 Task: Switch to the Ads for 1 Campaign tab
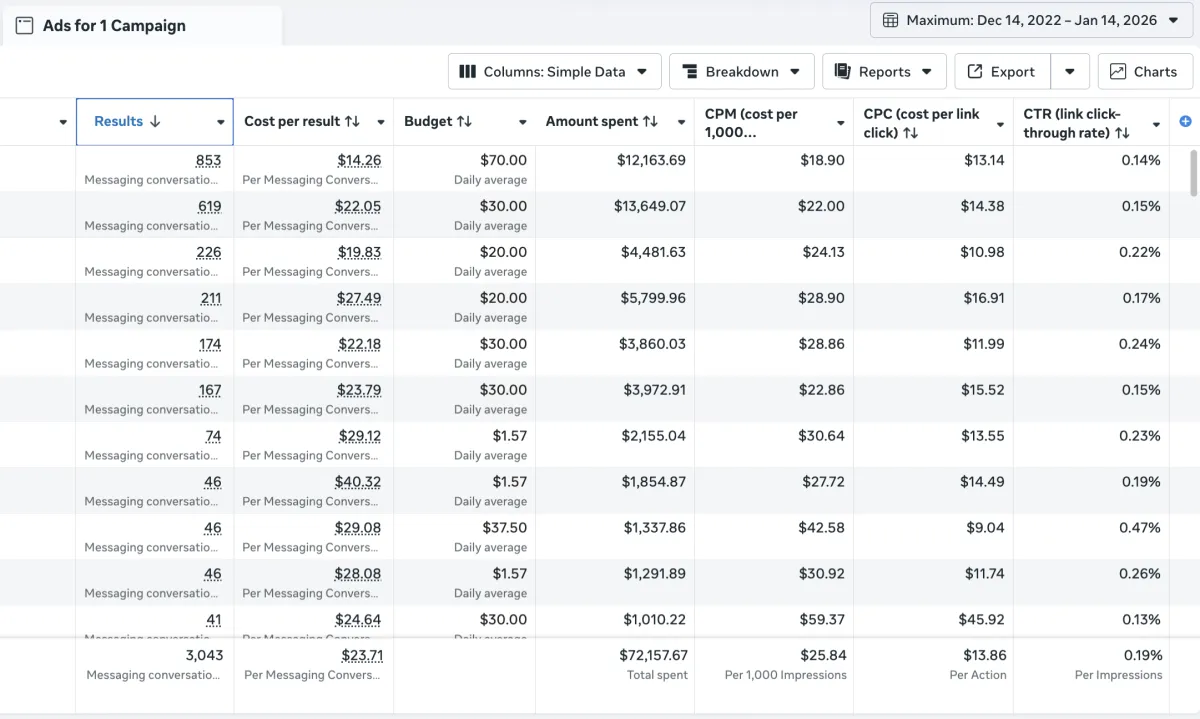[113, 26]
